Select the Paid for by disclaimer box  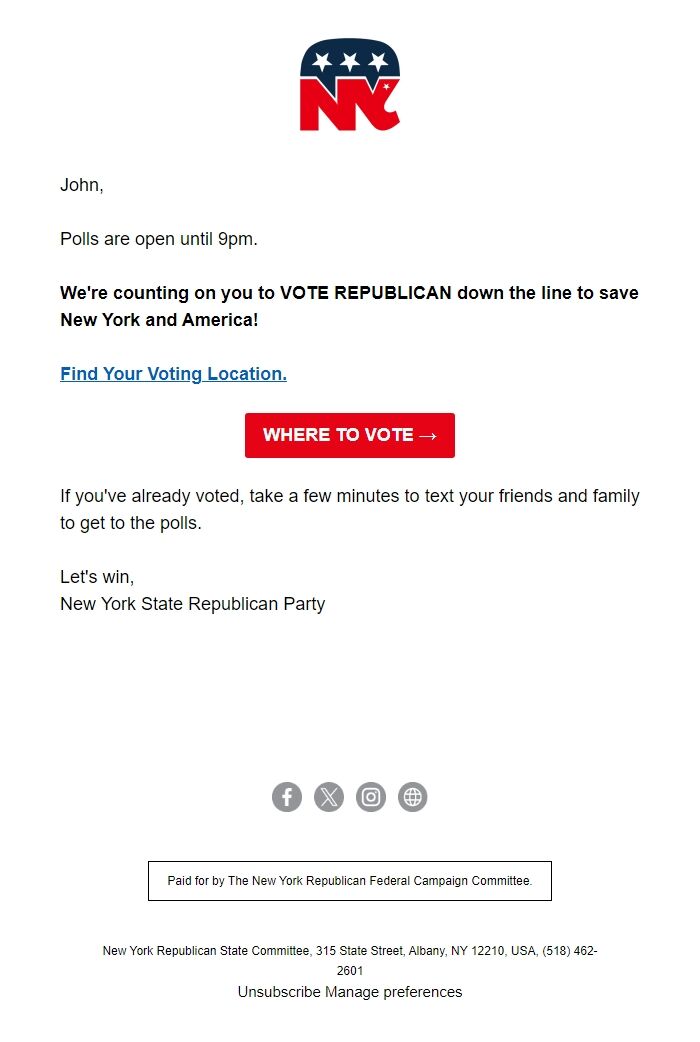[350, 880]
